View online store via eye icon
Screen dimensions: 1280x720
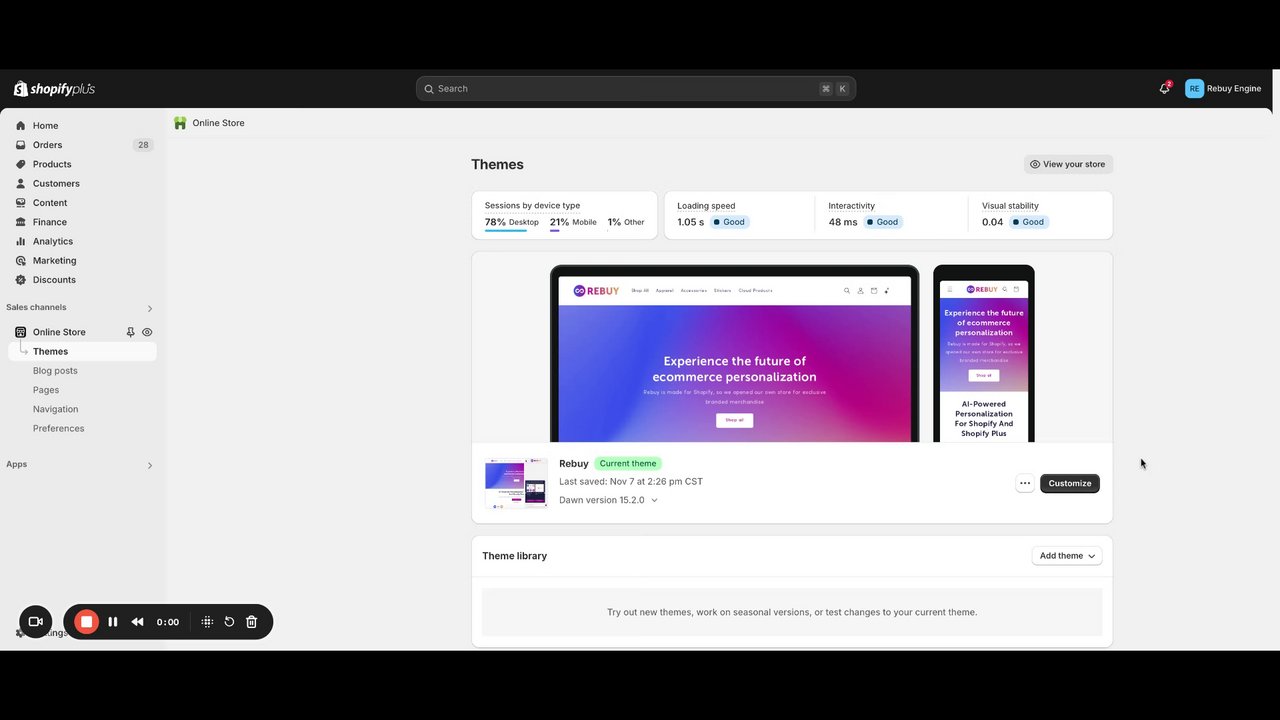coord(147,332)
